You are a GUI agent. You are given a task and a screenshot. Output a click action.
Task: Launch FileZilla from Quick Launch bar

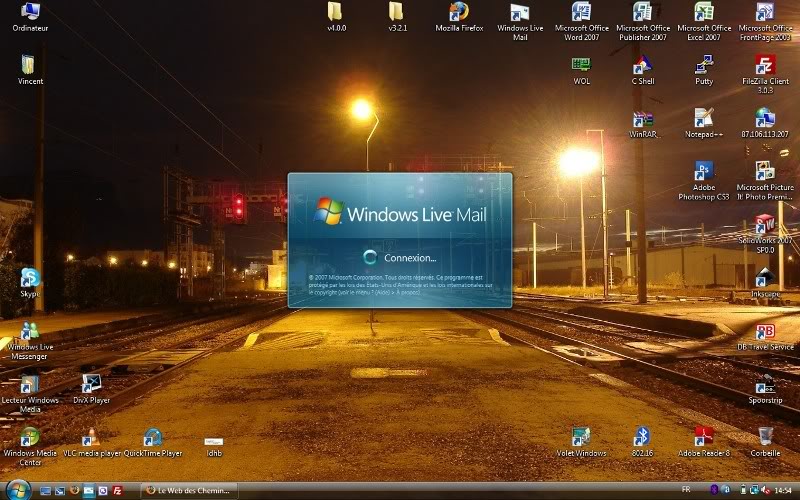[117, 491]
